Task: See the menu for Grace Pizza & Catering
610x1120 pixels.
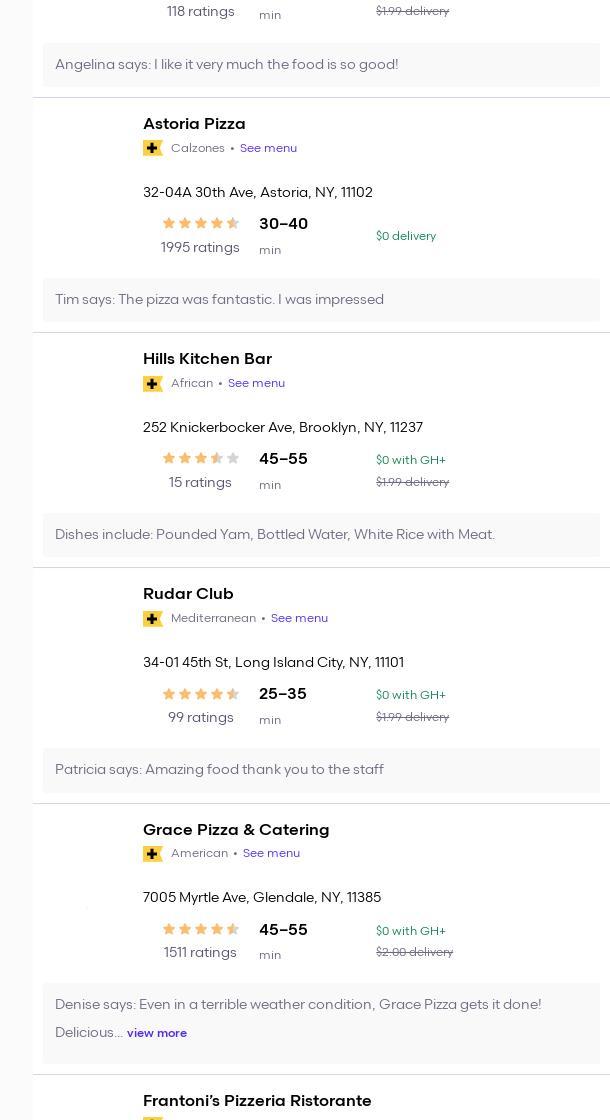Action: point(271,853)
